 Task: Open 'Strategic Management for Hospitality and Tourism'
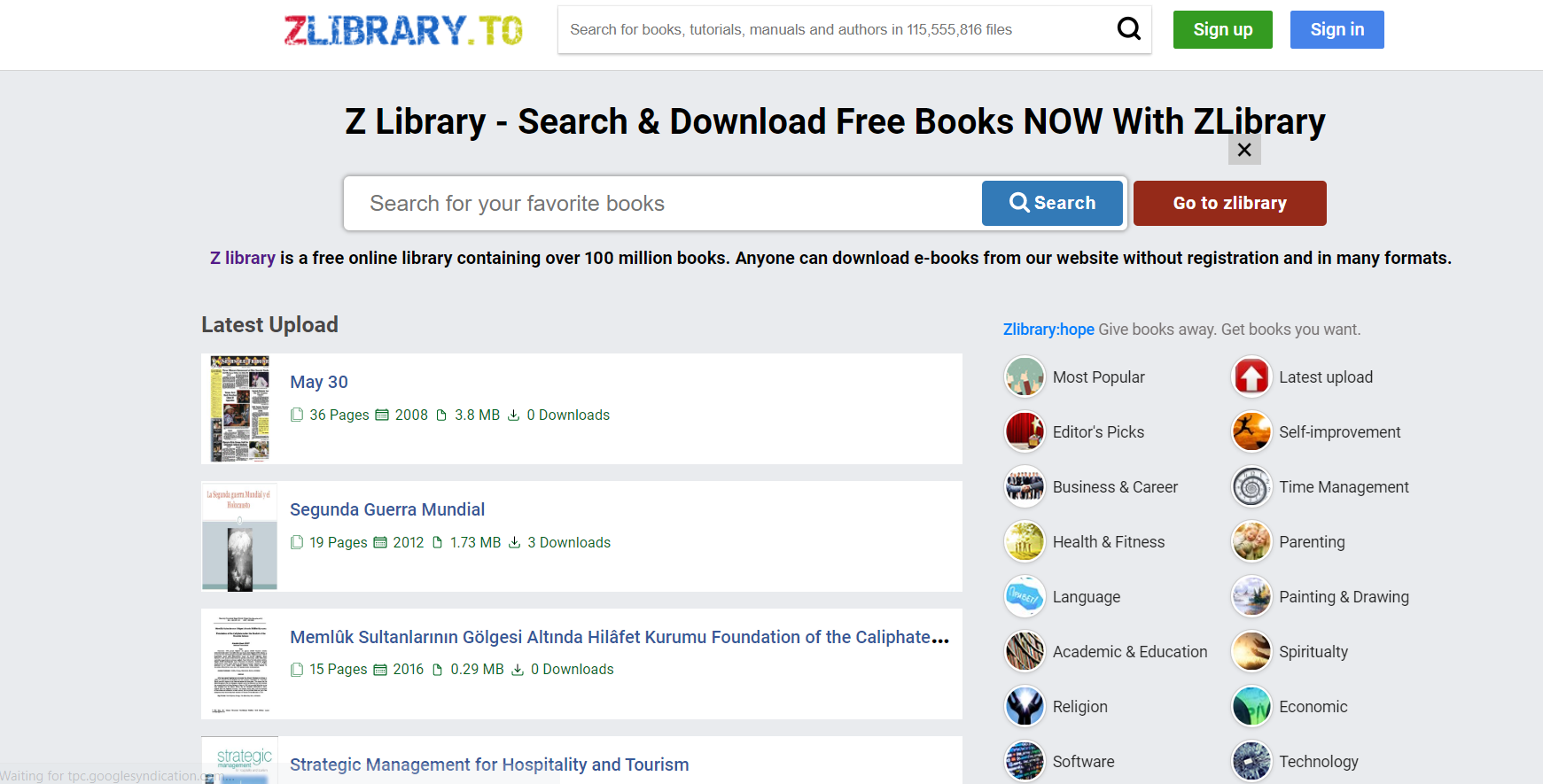pyautogui.click(x=489, y=765)
